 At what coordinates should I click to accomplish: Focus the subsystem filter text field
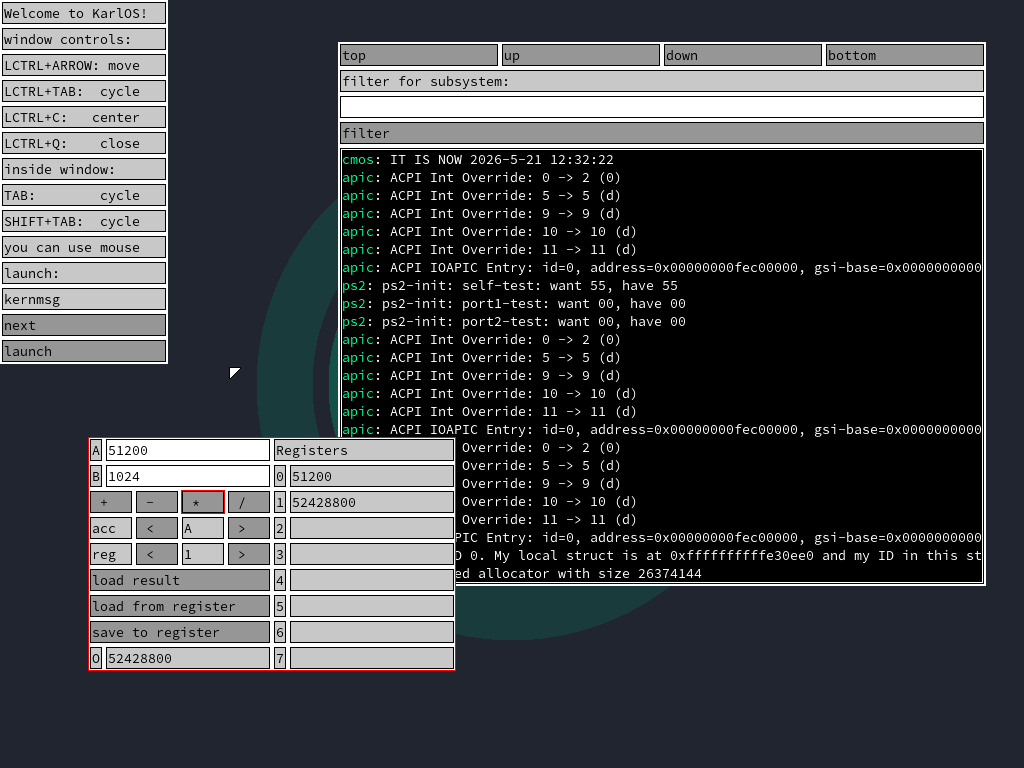(x=662, y=107)
